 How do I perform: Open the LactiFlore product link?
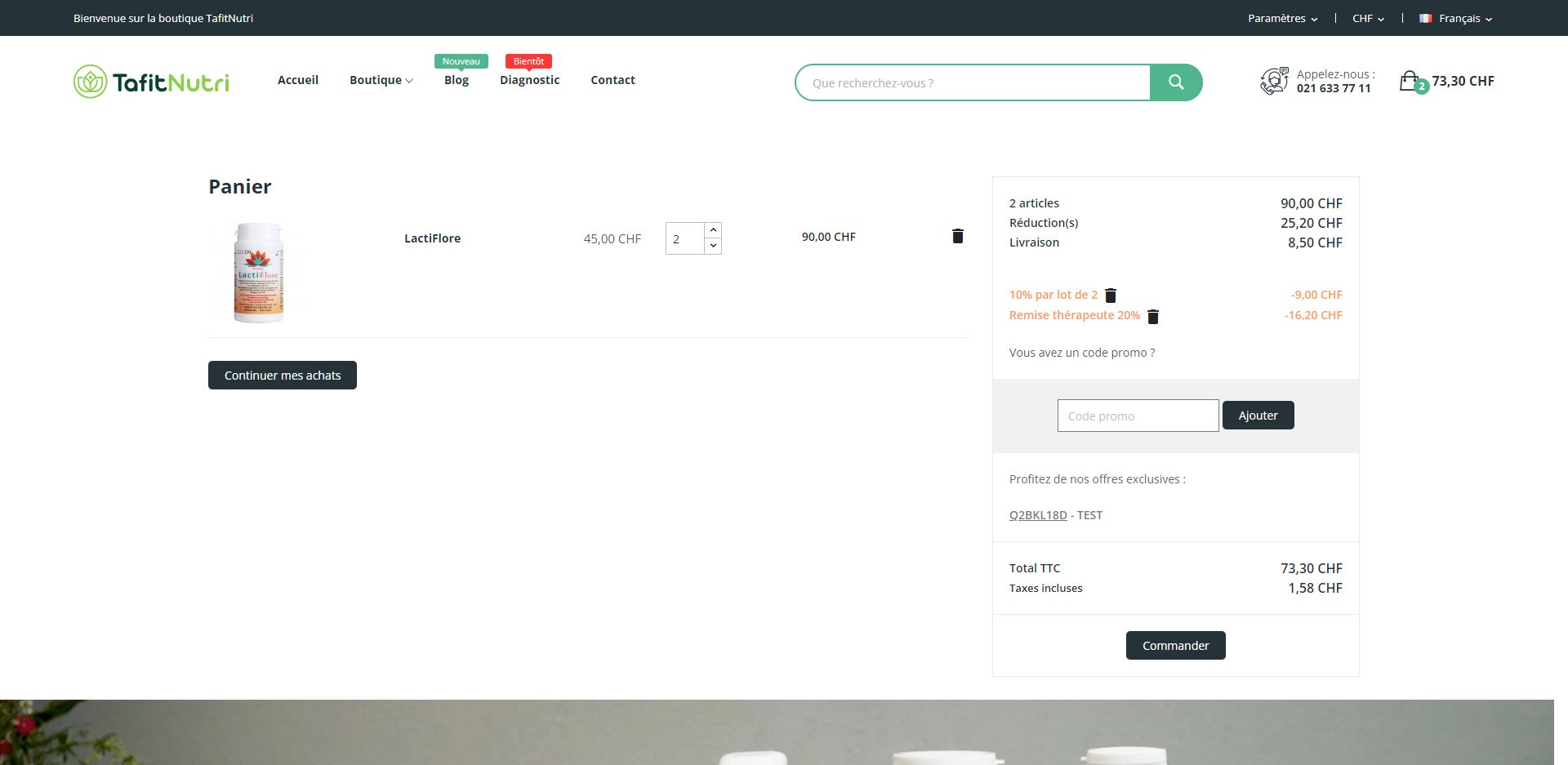tap(433, 238)
